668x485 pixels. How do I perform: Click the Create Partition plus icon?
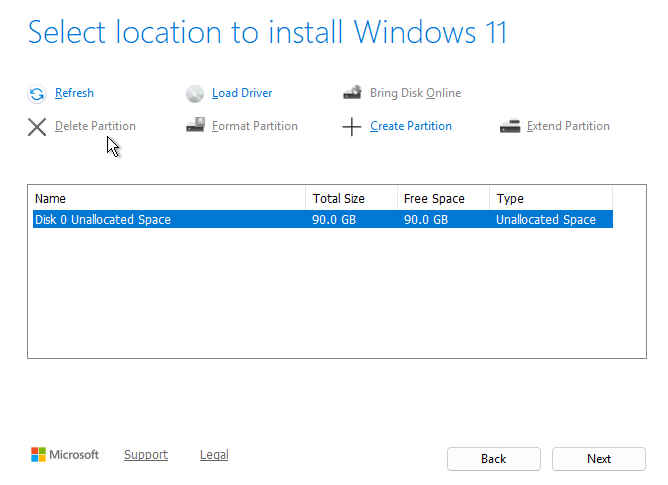click(x=351, y=127)
